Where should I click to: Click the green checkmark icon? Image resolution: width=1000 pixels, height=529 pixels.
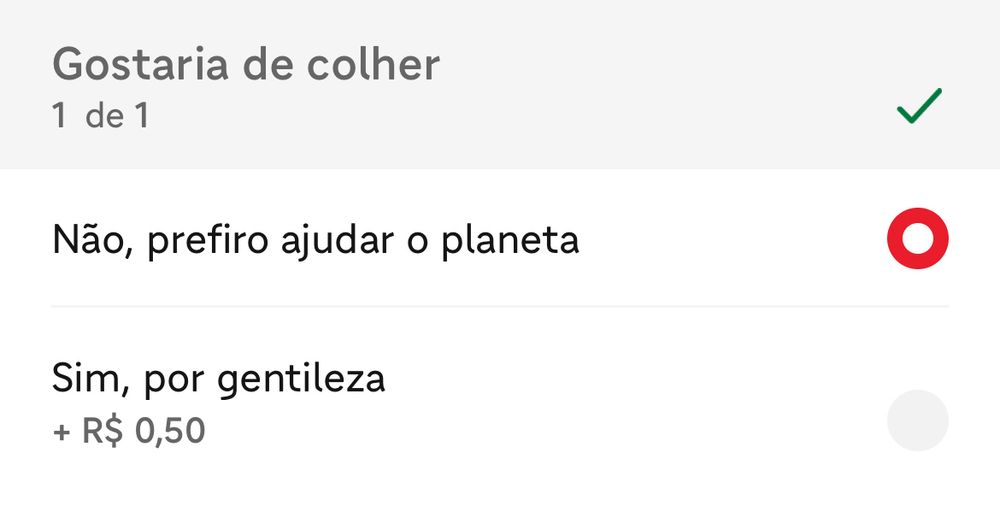(919, 106)
